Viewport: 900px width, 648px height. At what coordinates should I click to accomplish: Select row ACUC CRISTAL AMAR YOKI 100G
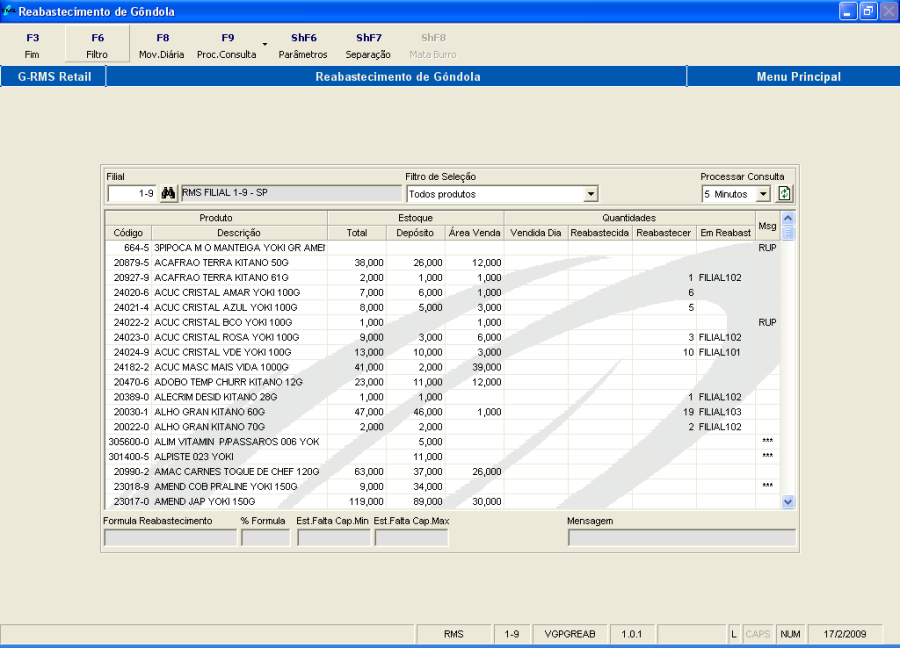click(x=442, y=293)
